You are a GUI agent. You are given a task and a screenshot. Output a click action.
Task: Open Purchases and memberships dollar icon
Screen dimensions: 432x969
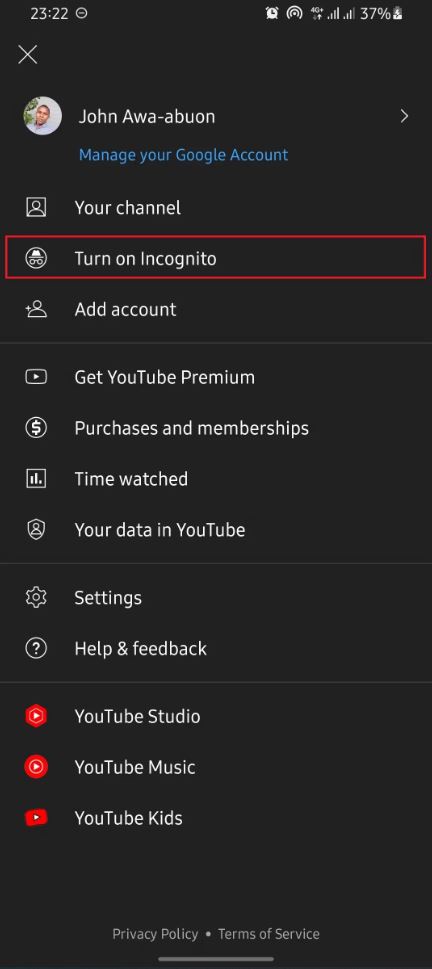(36, 428)
